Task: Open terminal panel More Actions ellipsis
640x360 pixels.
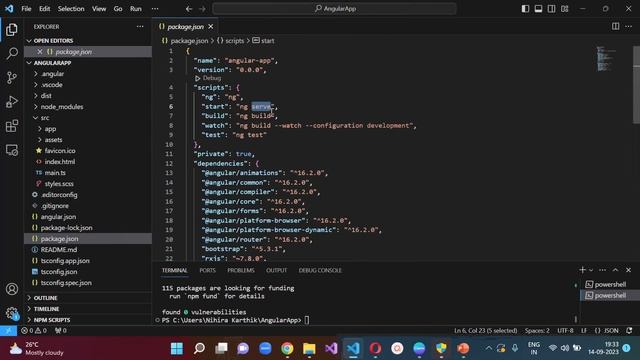Action: [x=602, y=270]
